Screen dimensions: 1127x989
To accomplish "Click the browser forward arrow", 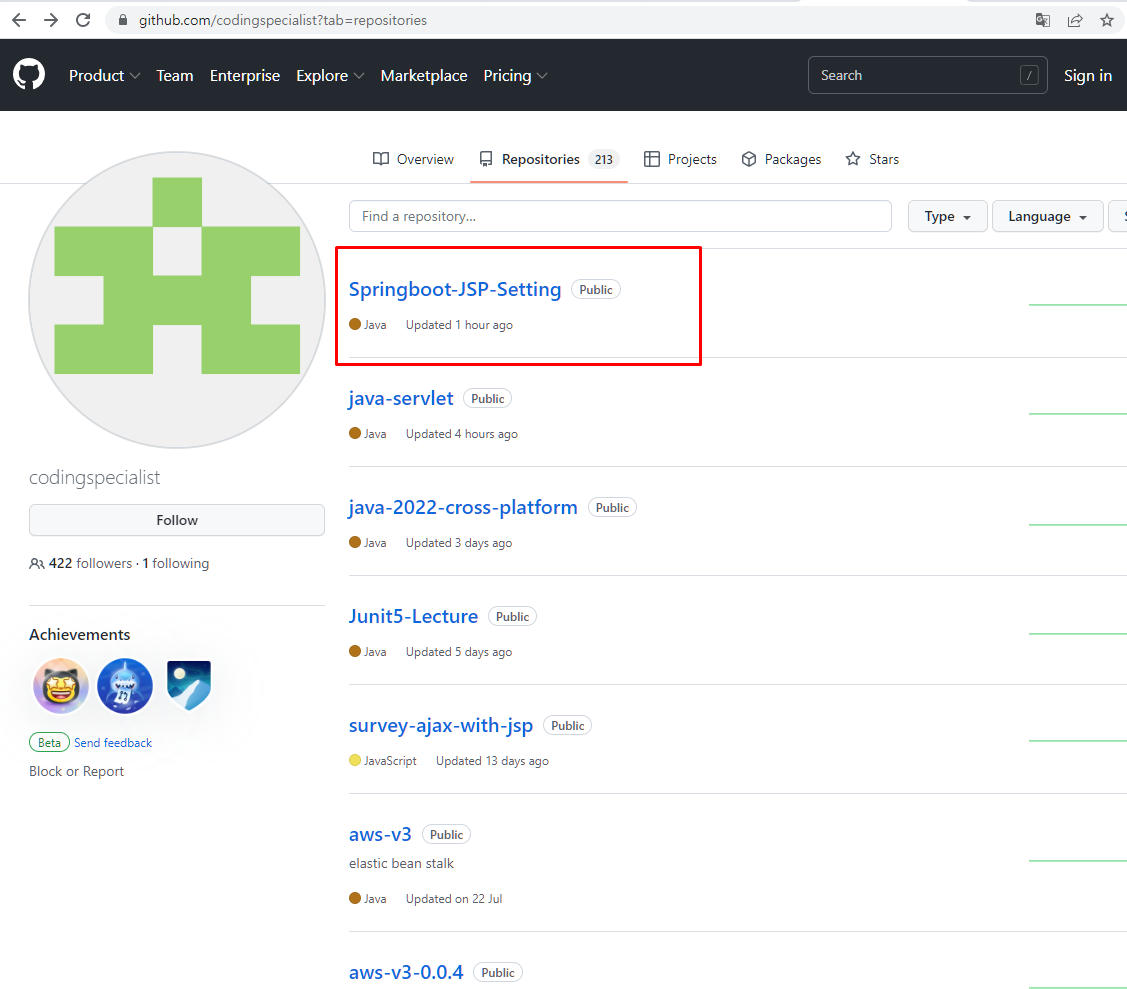I will (x=50, y=20).
